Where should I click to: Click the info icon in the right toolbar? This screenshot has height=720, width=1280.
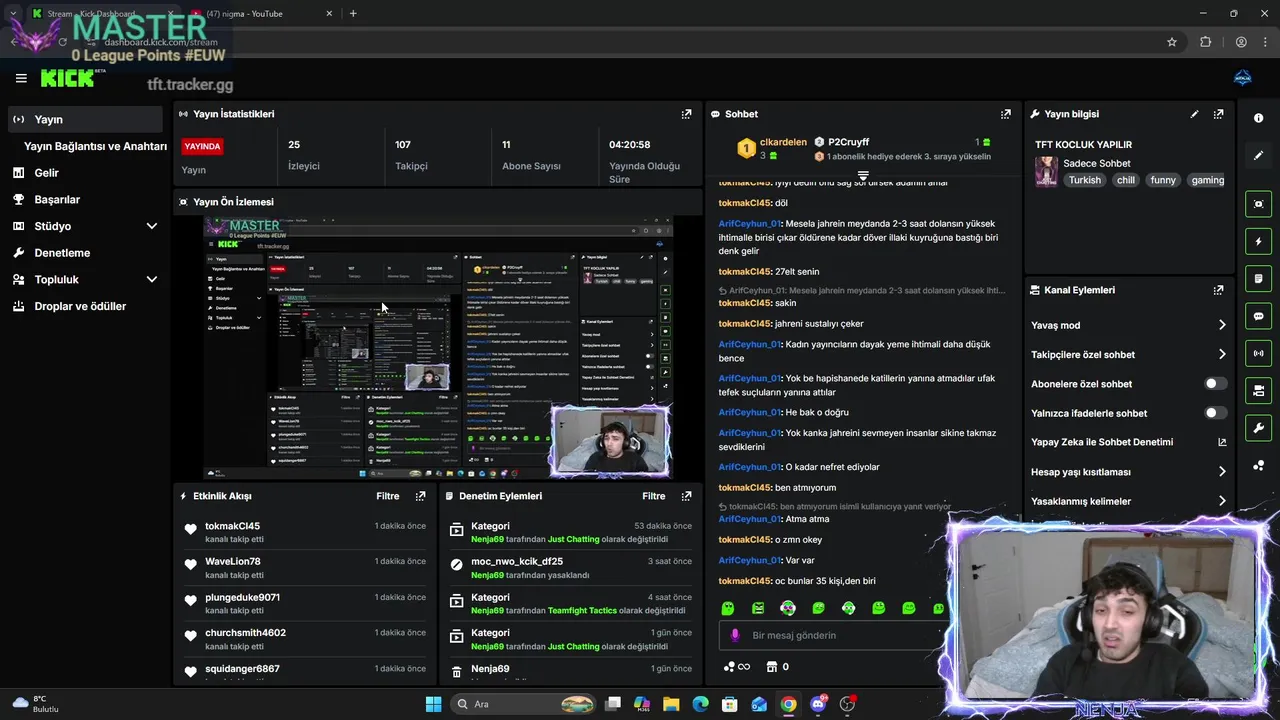1258,118
